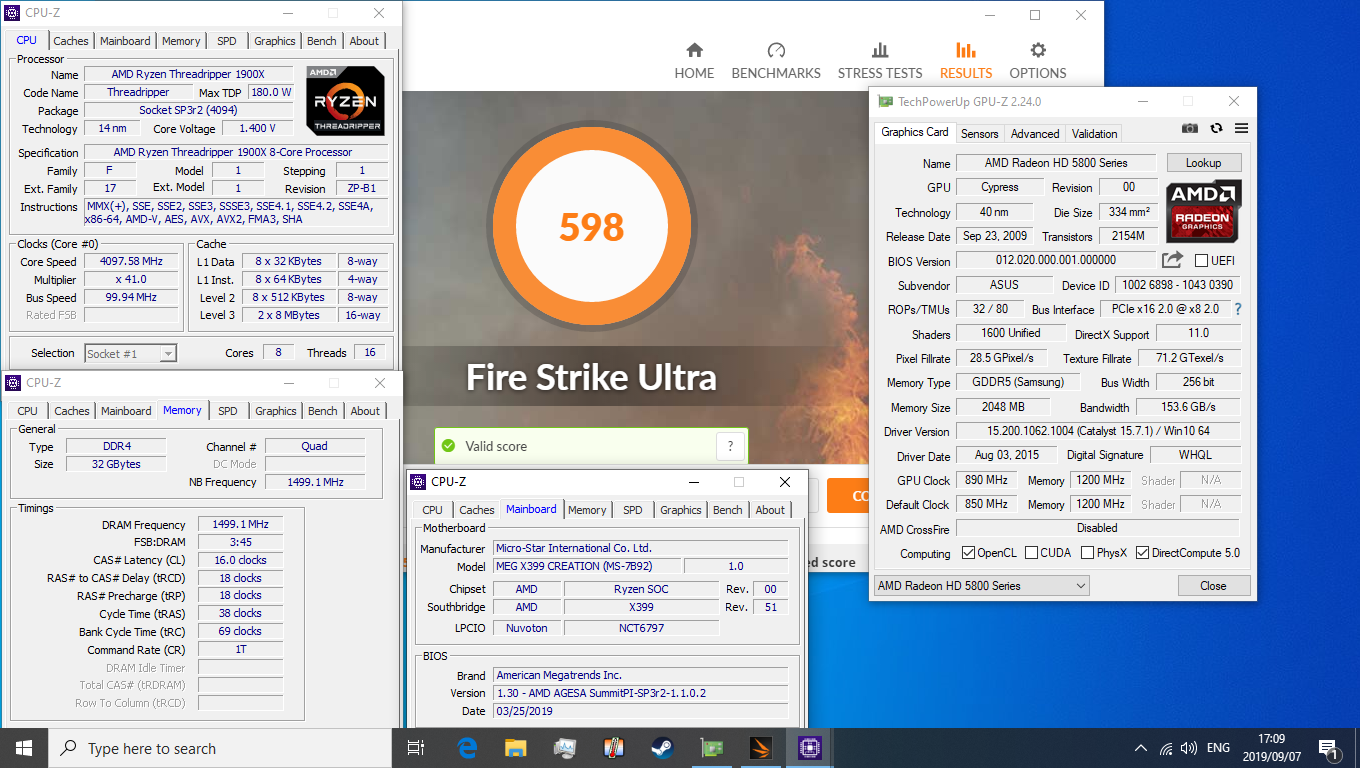Open BENCHMARKS in 3DMark
Image resolution: width=1360 pixels, height=768 pixels.
coord(776,61)
